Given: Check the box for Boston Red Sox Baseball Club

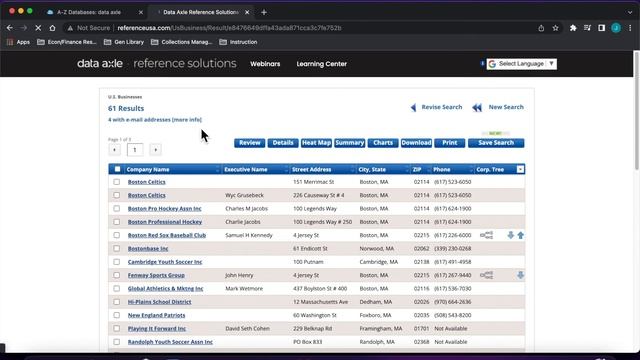Looking at the screenshot, I should tap(117, 235).
